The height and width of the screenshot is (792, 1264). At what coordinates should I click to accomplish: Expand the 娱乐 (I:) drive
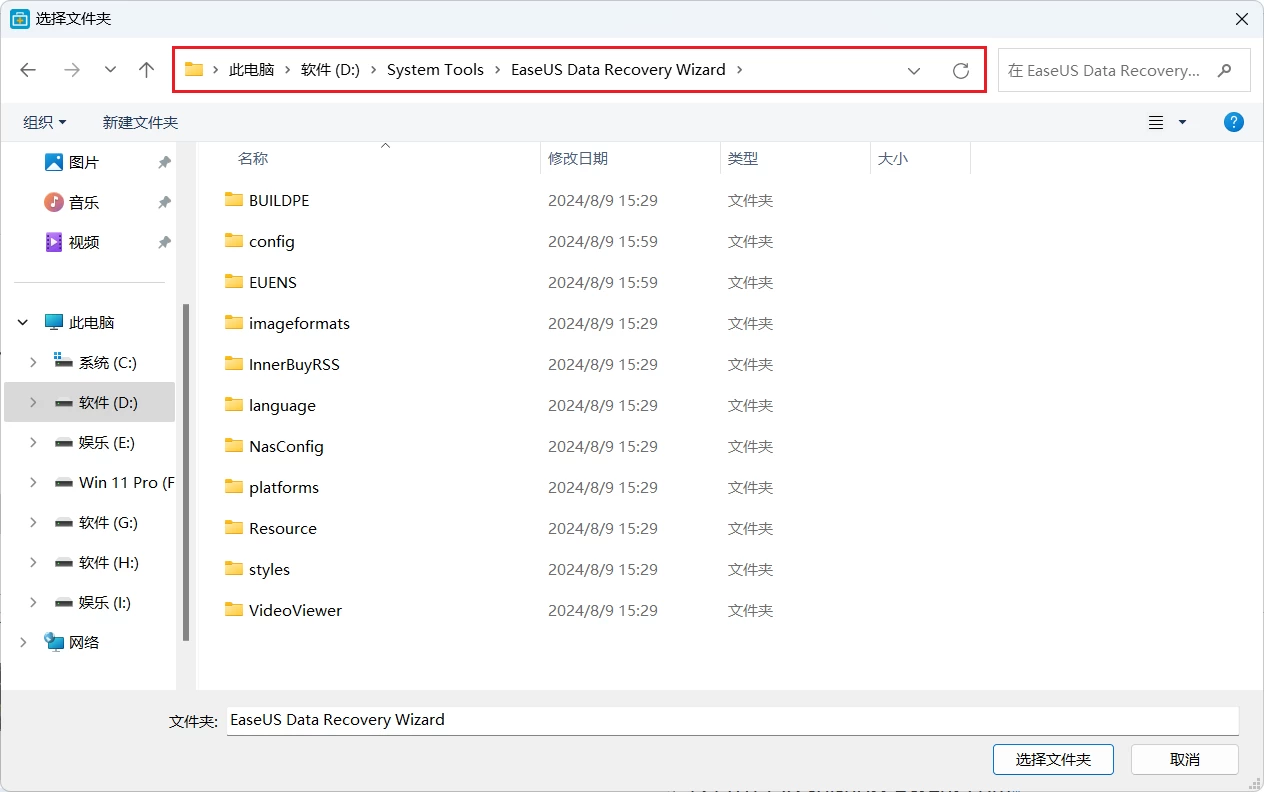(x=33, y=602)
